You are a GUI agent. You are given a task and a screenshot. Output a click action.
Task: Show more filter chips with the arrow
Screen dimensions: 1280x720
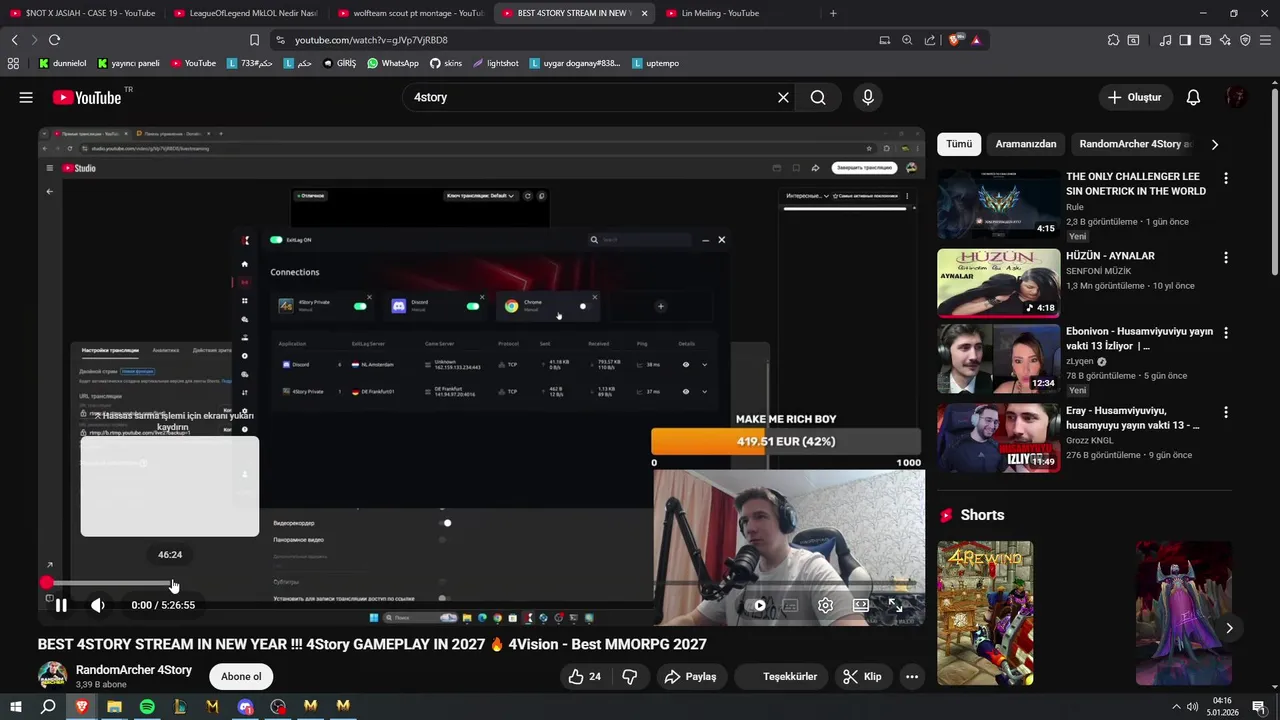click(1215, 144)
